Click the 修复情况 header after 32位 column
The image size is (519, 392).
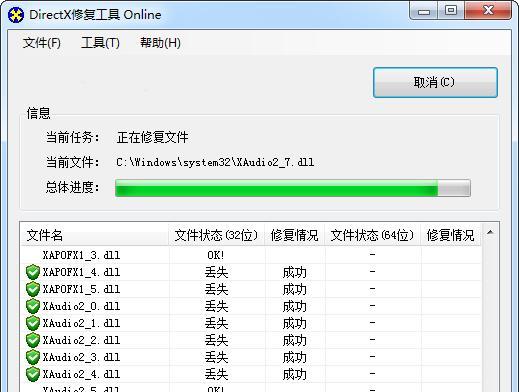click(295, 235)
